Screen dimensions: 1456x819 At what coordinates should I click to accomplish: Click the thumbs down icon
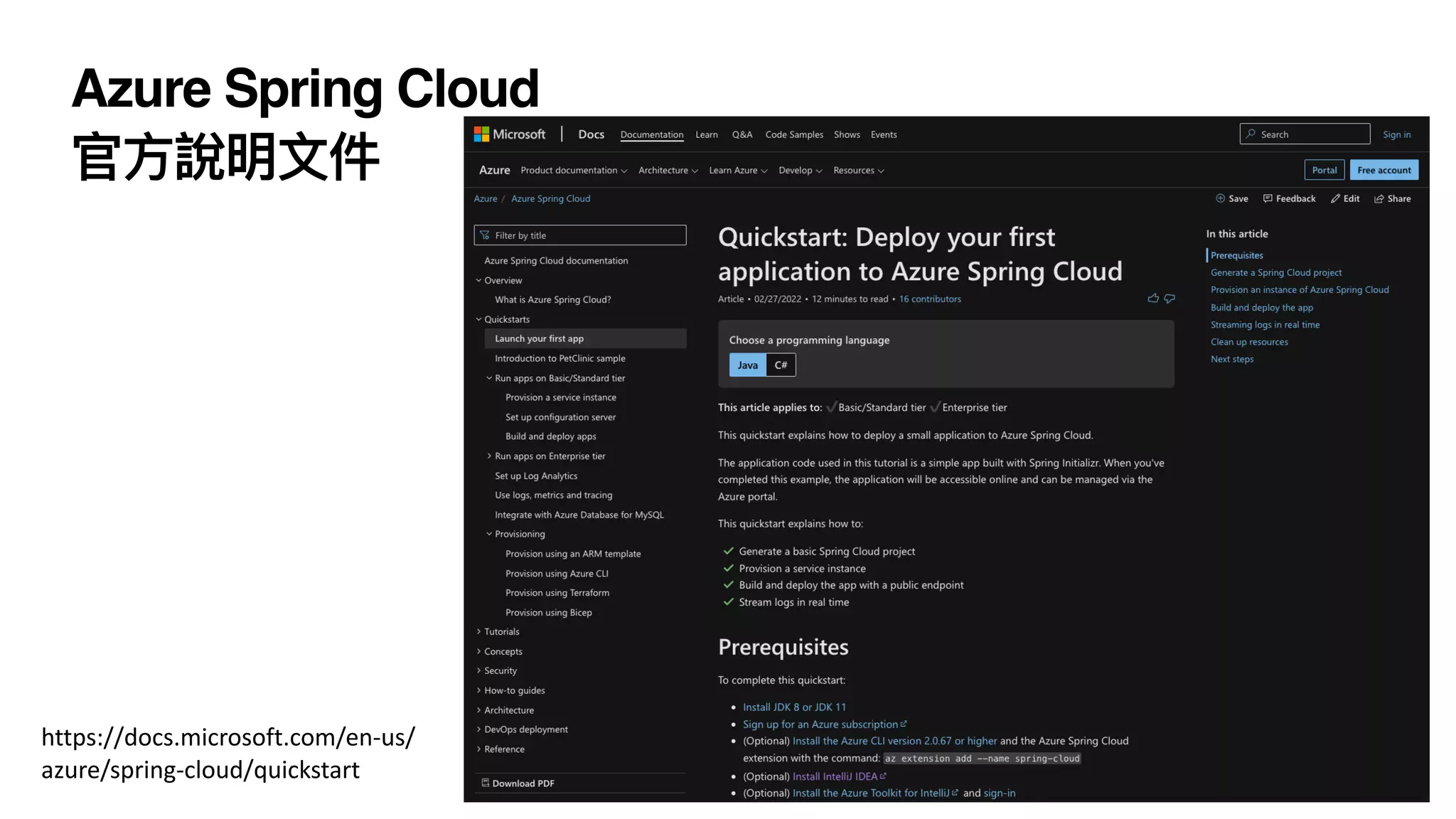[1169, 299]
